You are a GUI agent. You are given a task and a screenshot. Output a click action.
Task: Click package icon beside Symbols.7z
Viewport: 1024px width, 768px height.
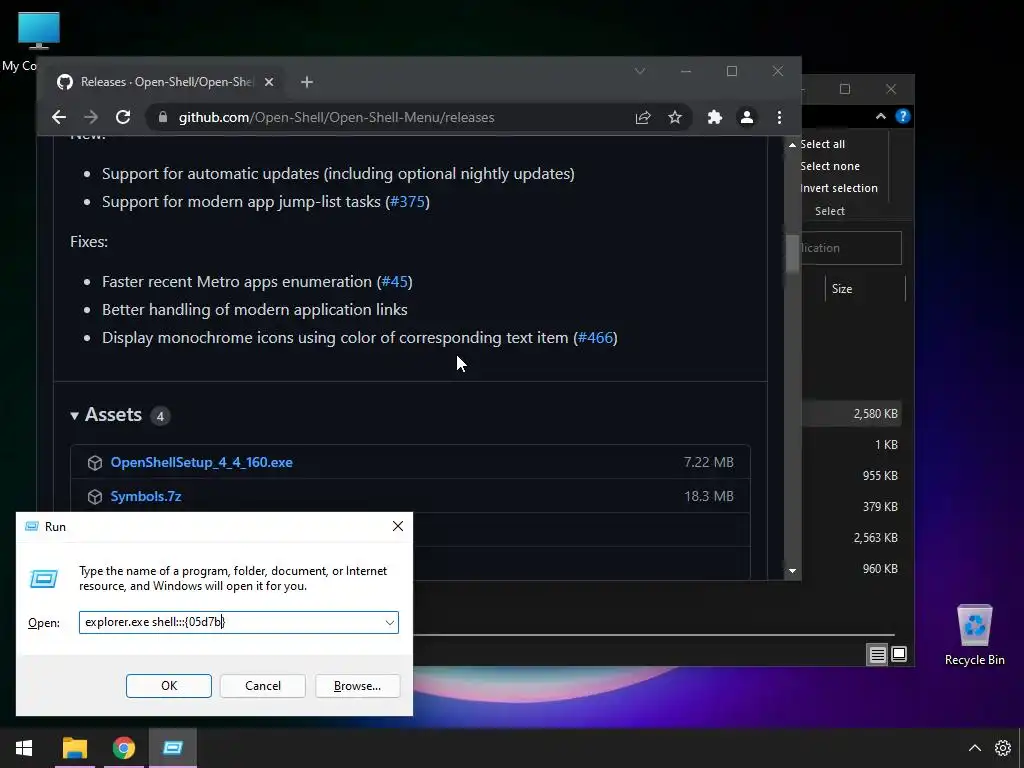95,496
